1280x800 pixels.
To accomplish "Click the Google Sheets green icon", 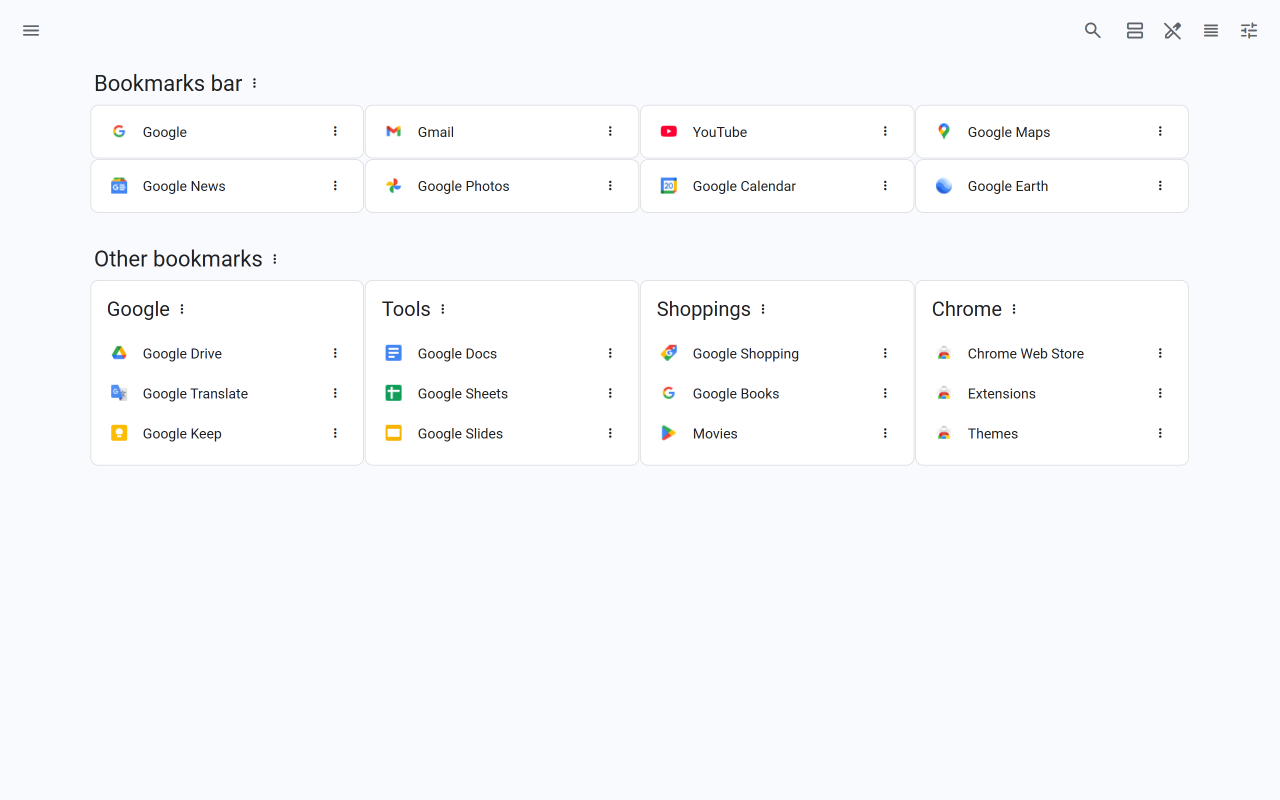I will point(394,393).
